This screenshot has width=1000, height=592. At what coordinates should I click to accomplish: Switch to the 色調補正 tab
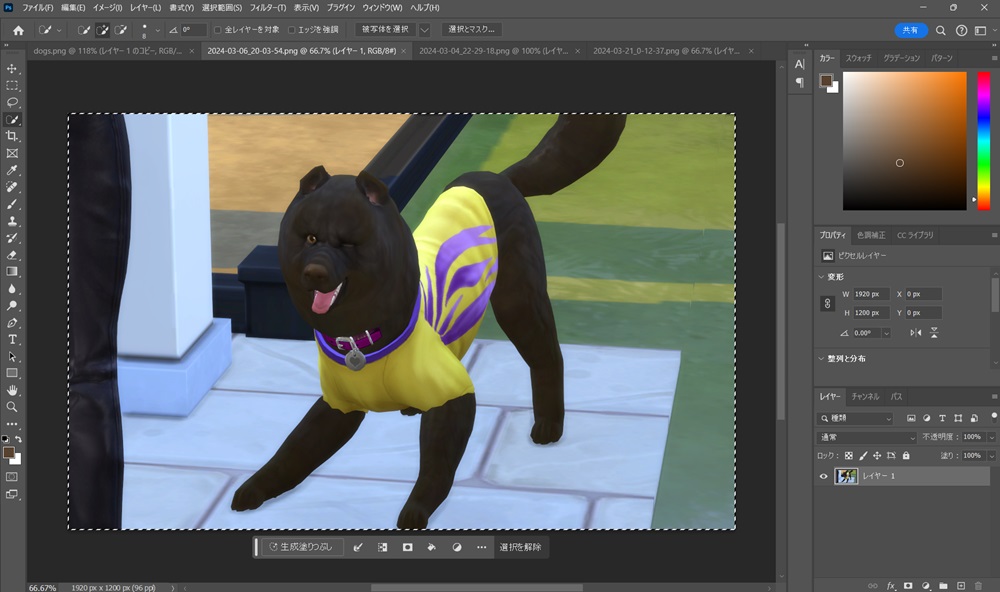point(871,235)
